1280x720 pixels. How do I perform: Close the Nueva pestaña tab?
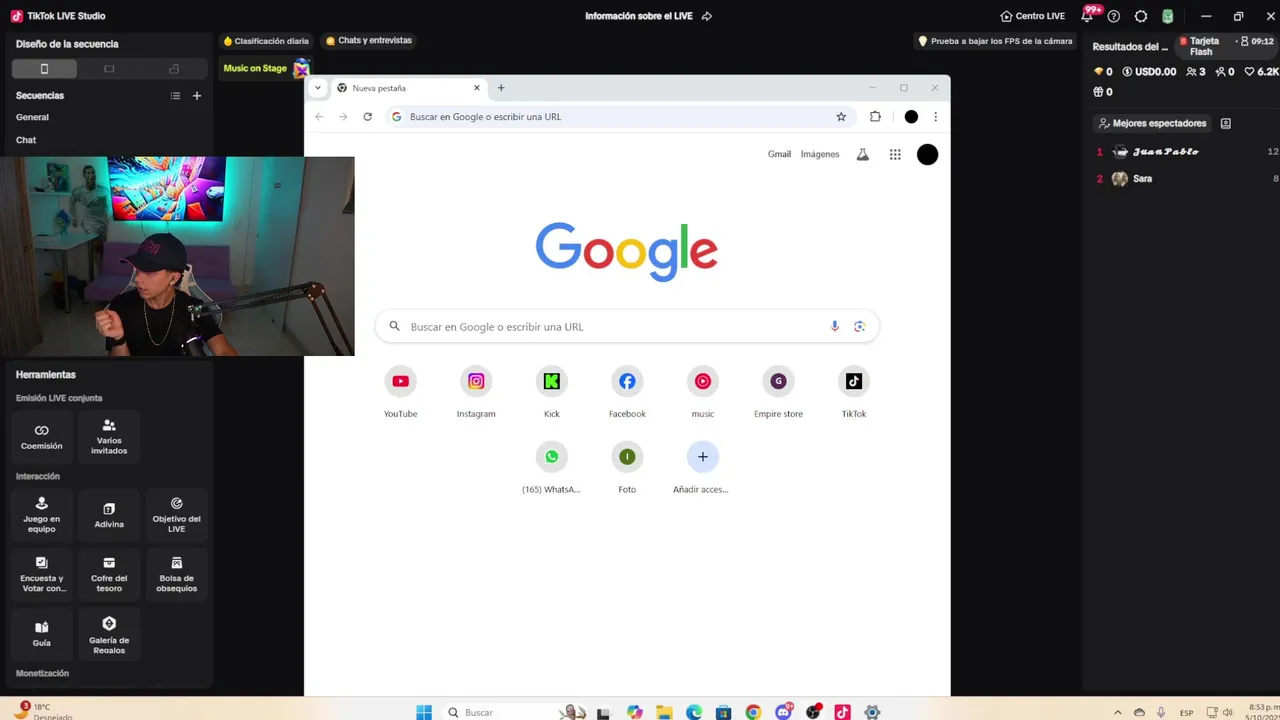[477, 88]
